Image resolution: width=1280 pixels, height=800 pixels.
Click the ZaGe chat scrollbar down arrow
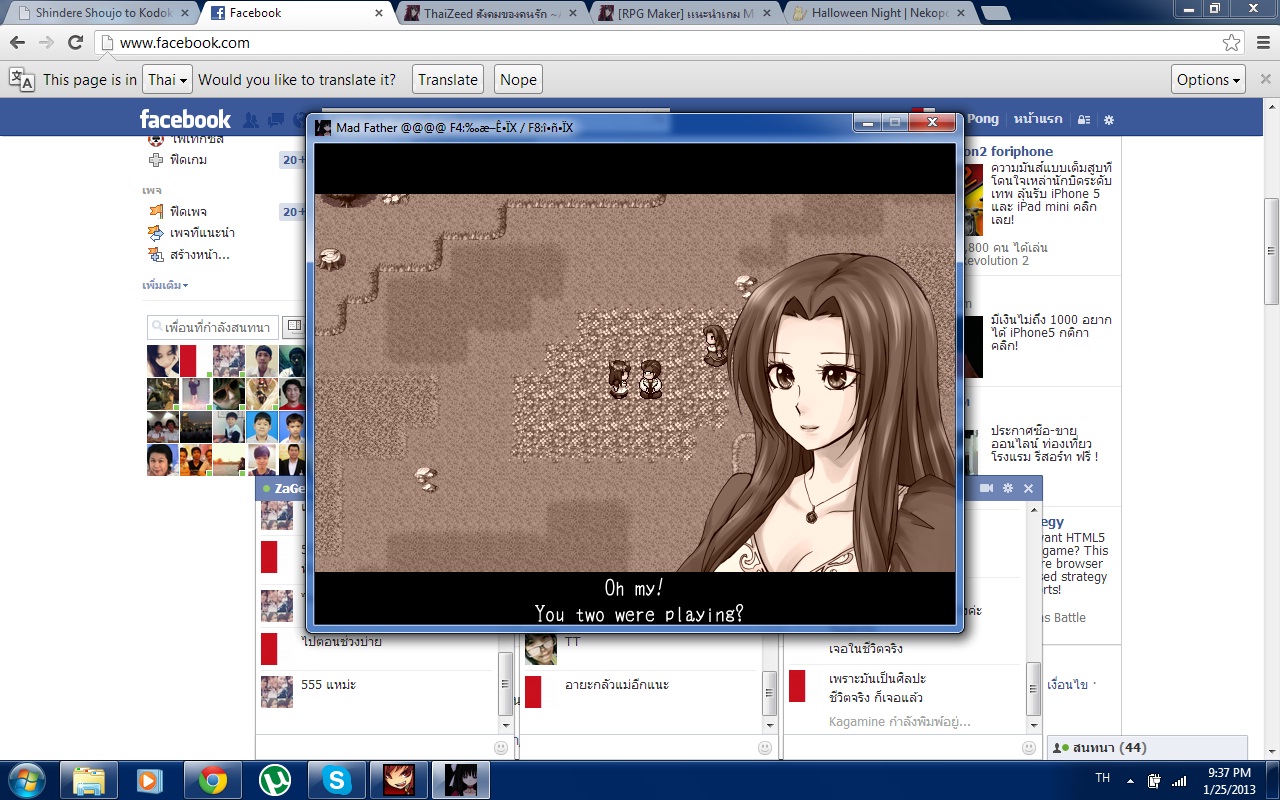pyautogui.click(x=505, y=725)
